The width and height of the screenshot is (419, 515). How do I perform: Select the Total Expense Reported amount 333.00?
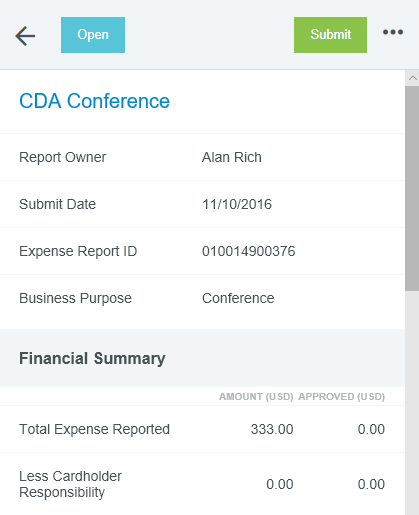coord(272,429)
